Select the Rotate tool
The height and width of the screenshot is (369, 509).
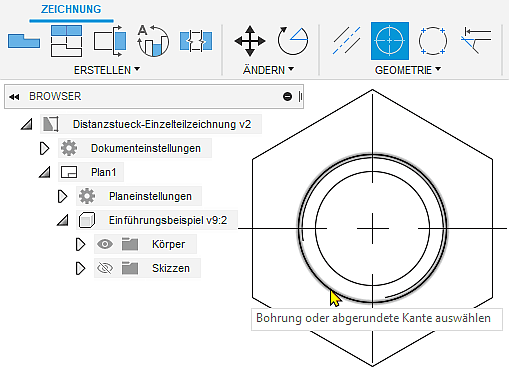coord(293,41)
